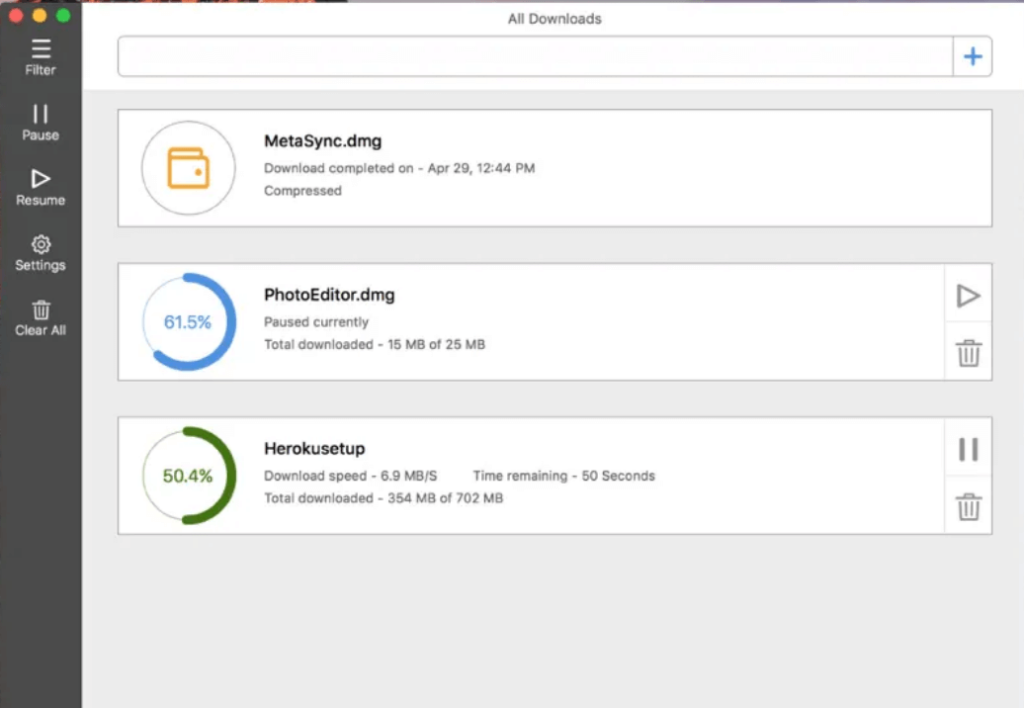Screen dimensions: 1024x708
Task: Delete the Herokusetup download
Action: [x=968, y=507]
